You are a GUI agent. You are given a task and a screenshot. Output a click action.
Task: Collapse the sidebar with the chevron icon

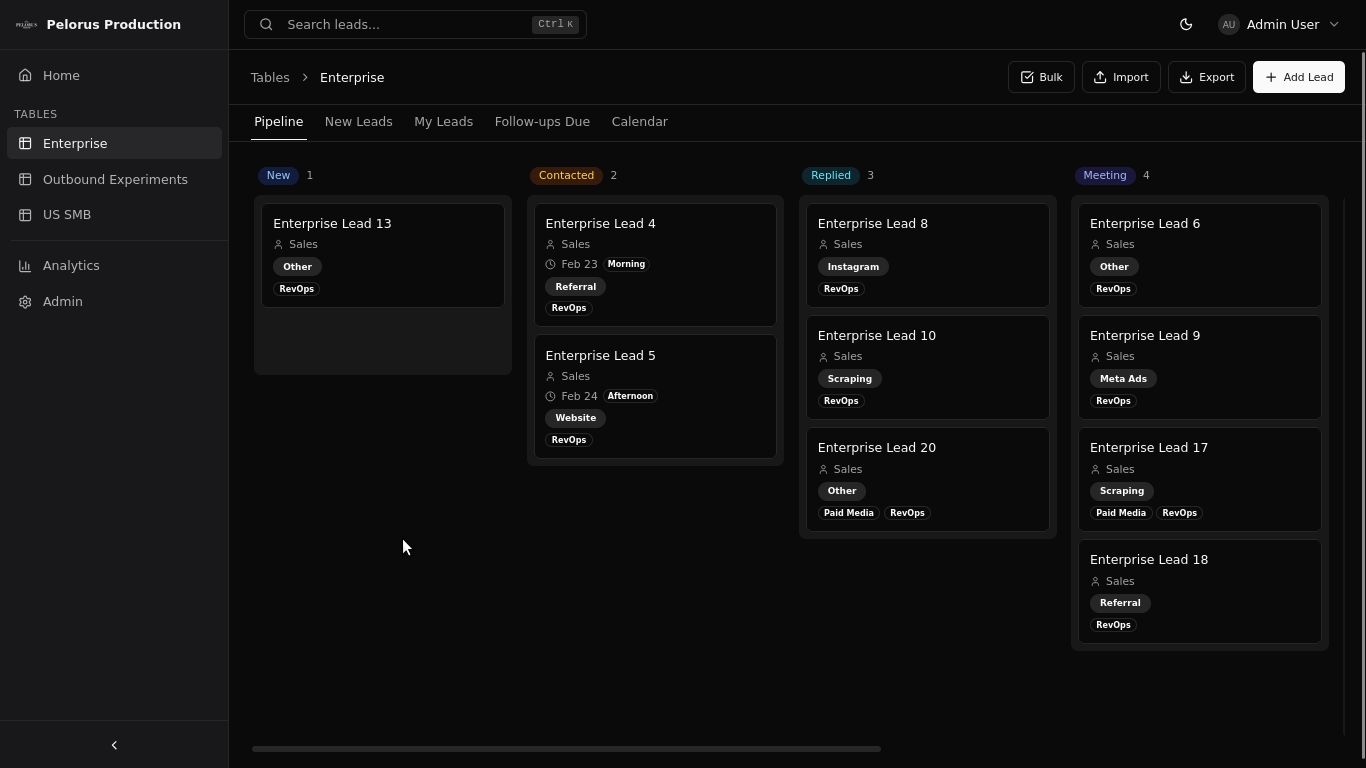(x=114, y=745)
